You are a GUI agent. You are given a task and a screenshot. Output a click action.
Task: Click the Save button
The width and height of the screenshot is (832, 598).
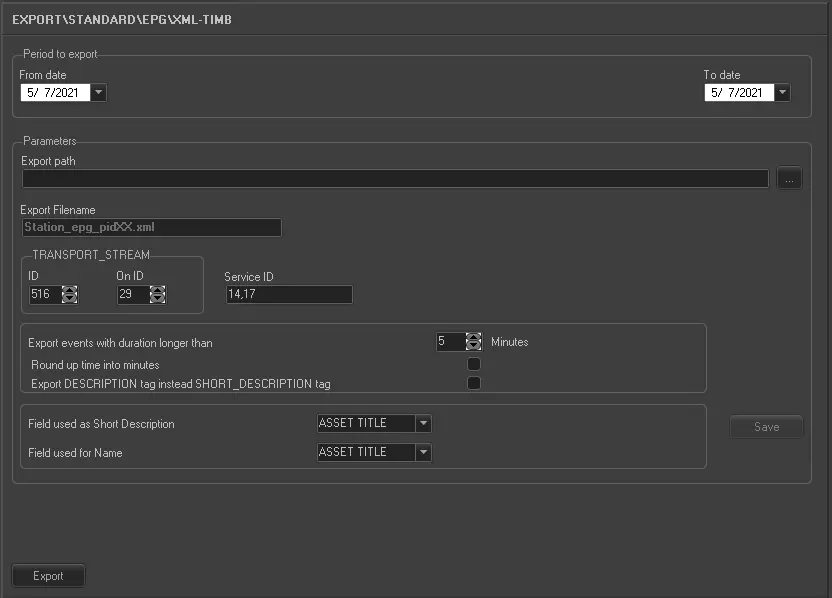tap(766, 427)
